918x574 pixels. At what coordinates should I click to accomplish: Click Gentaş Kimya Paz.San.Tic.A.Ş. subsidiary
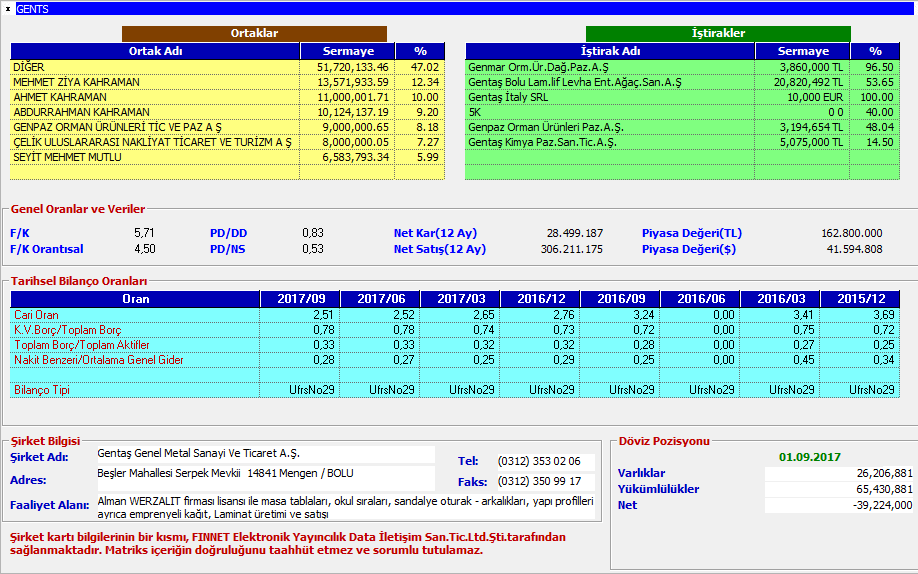coord(542,142)
